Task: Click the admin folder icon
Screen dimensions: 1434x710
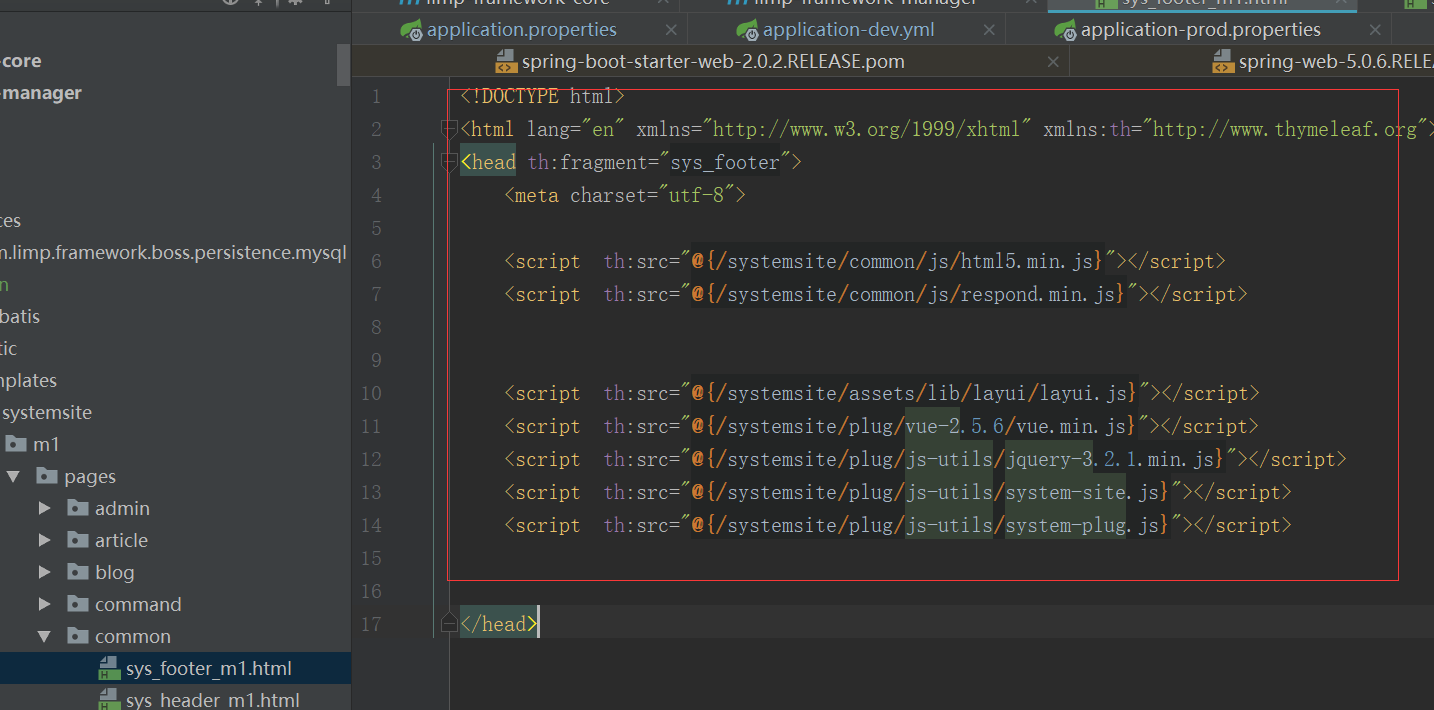Action: pyautogui.click(x=78, y=508)
